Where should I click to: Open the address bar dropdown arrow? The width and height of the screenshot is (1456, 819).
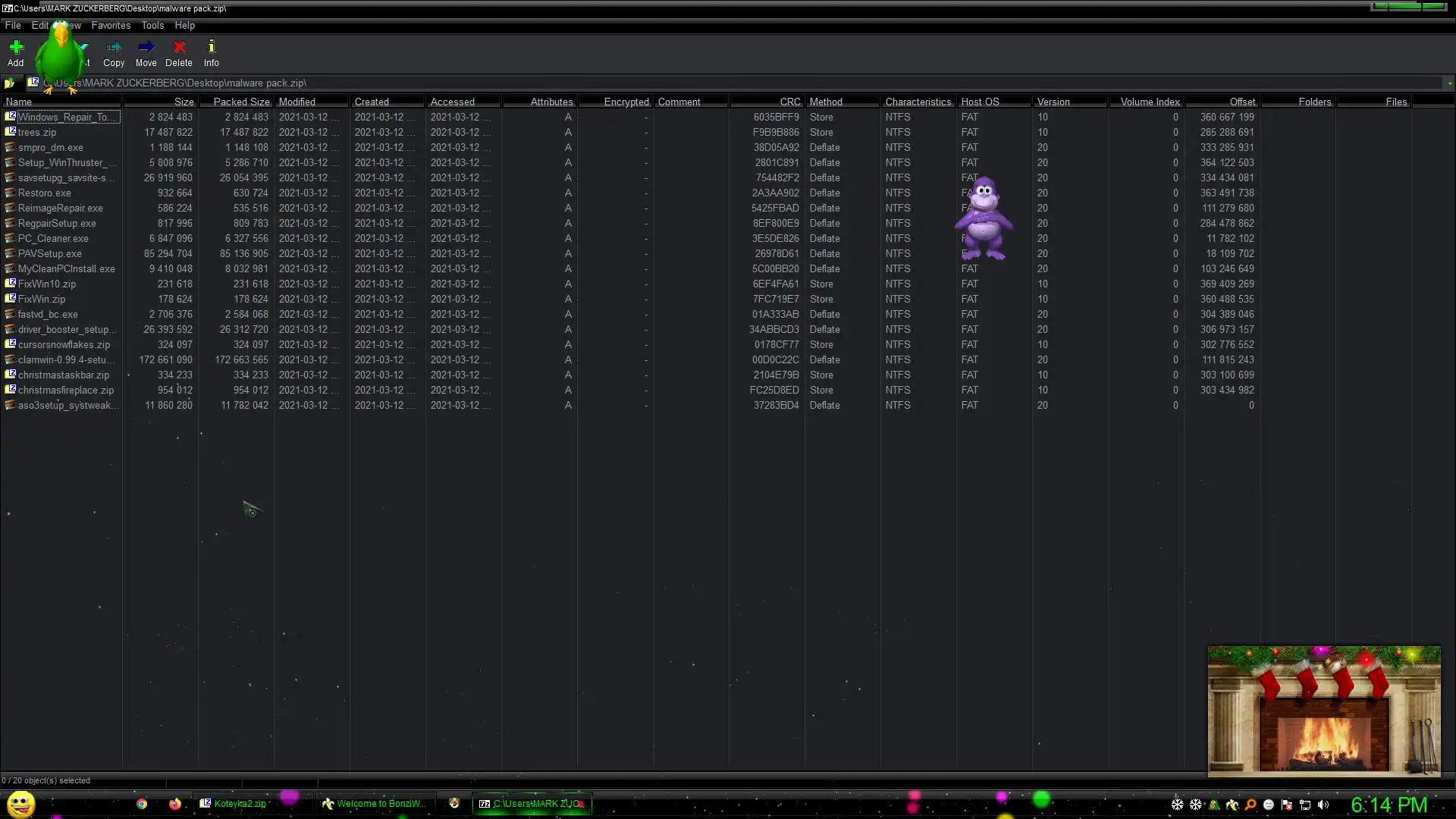click(1449, 83)
